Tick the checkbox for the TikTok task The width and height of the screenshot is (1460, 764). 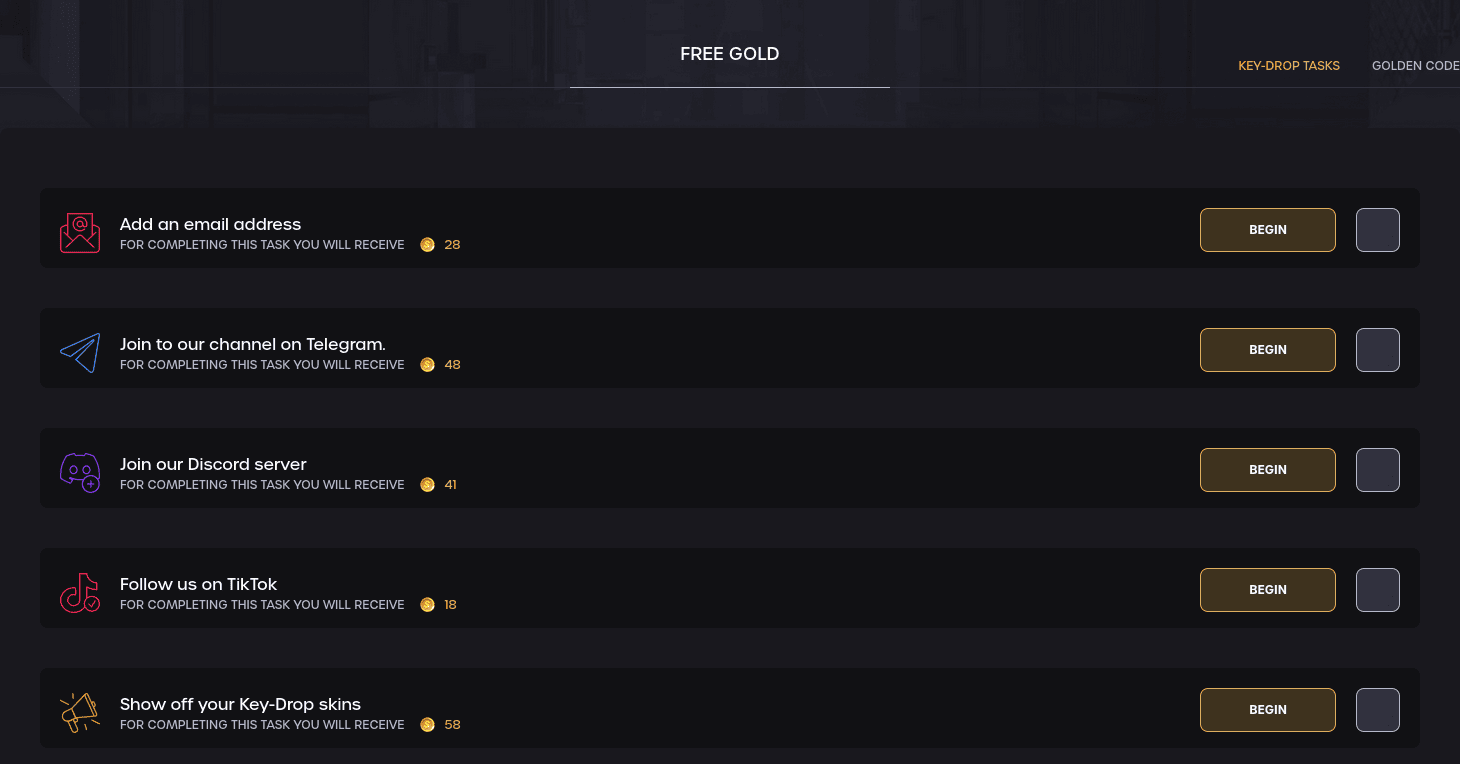coord(1378,590)
